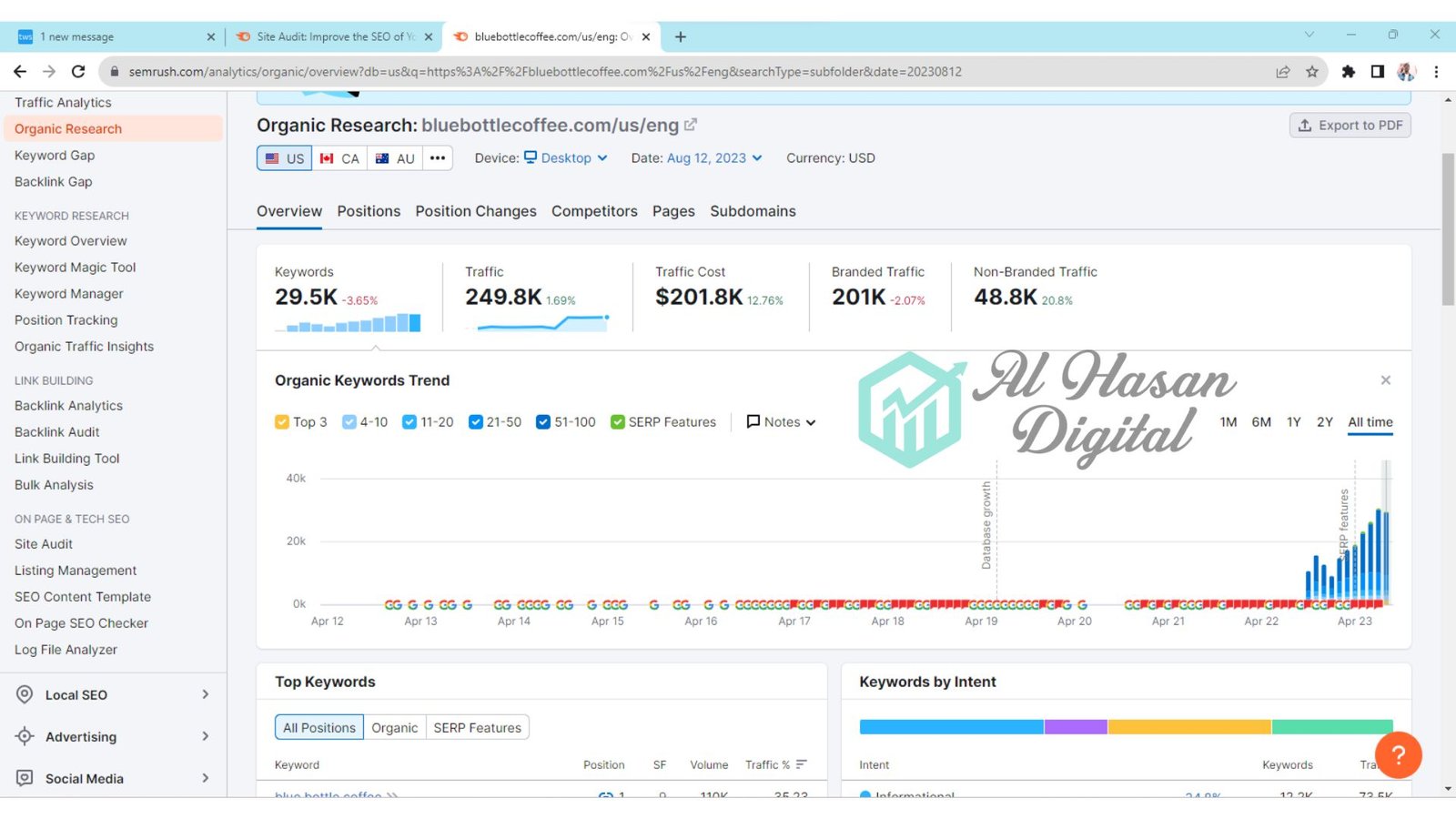Select All time trend range
1456x819 pixels.
1370,422
